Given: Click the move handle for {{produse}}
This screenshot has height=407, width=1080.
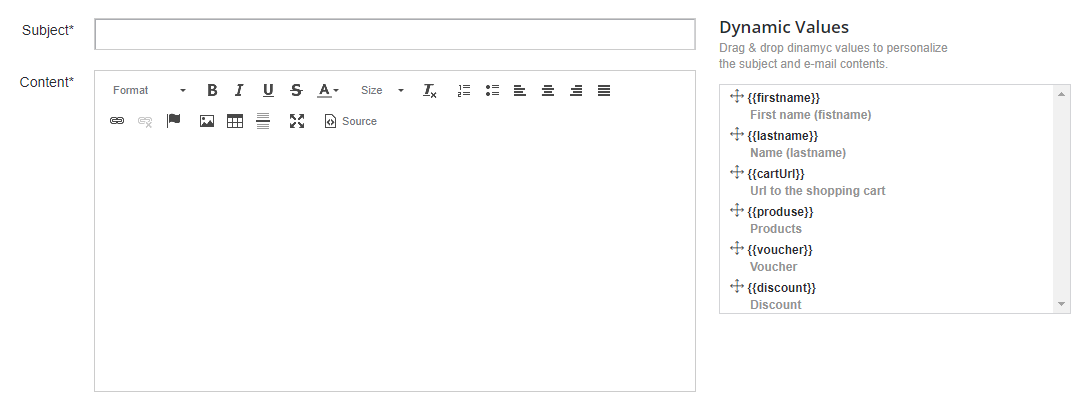Looking at the screenshot, I should coord(737,210).
